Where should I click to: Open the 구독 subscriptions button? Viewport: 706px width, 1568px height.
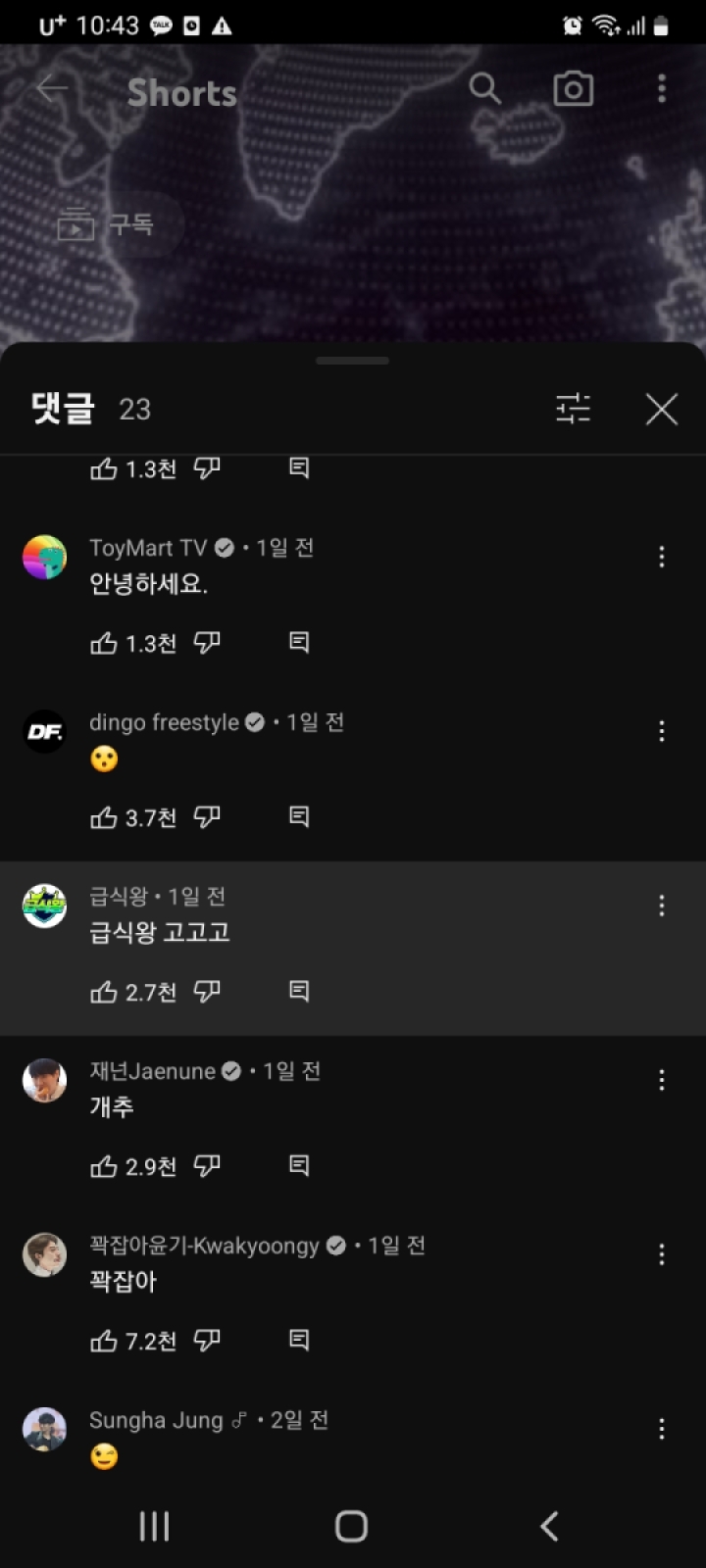(x=108, y=224)
